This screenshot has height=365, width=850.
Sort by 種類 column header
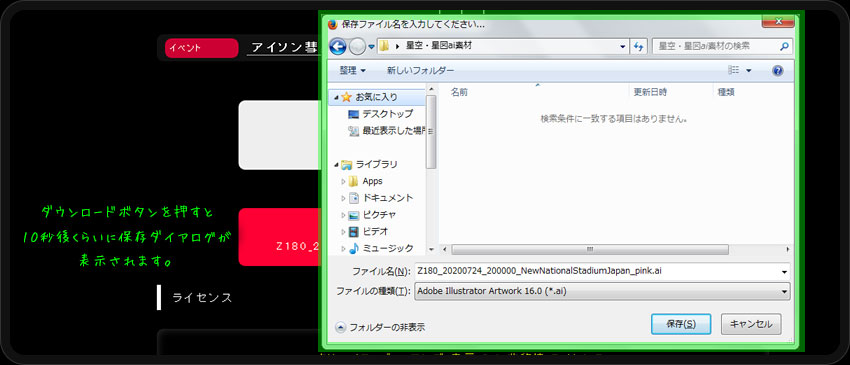coord(726,92)
